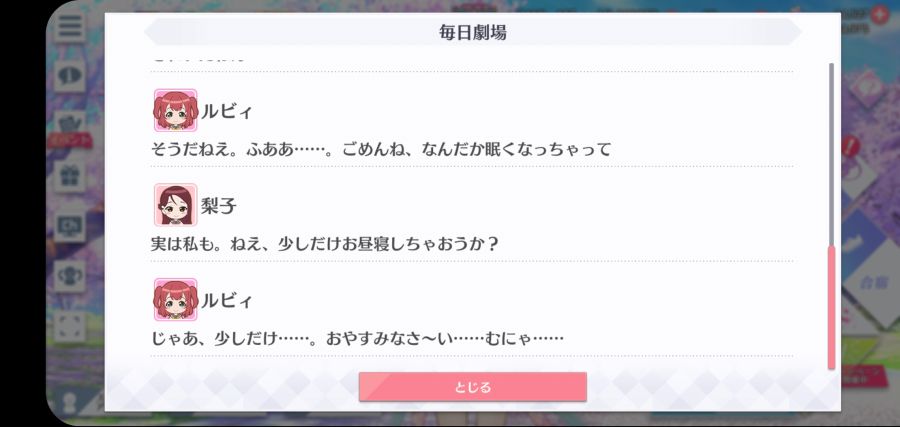Viewport: 900px width, 427px height.
Task: Click the 毎日劇場 title header
Action: (472, 32)
